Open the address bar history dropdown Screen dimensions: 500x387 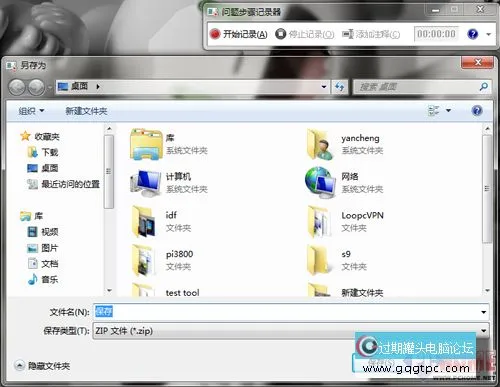[x=324, y=87]
